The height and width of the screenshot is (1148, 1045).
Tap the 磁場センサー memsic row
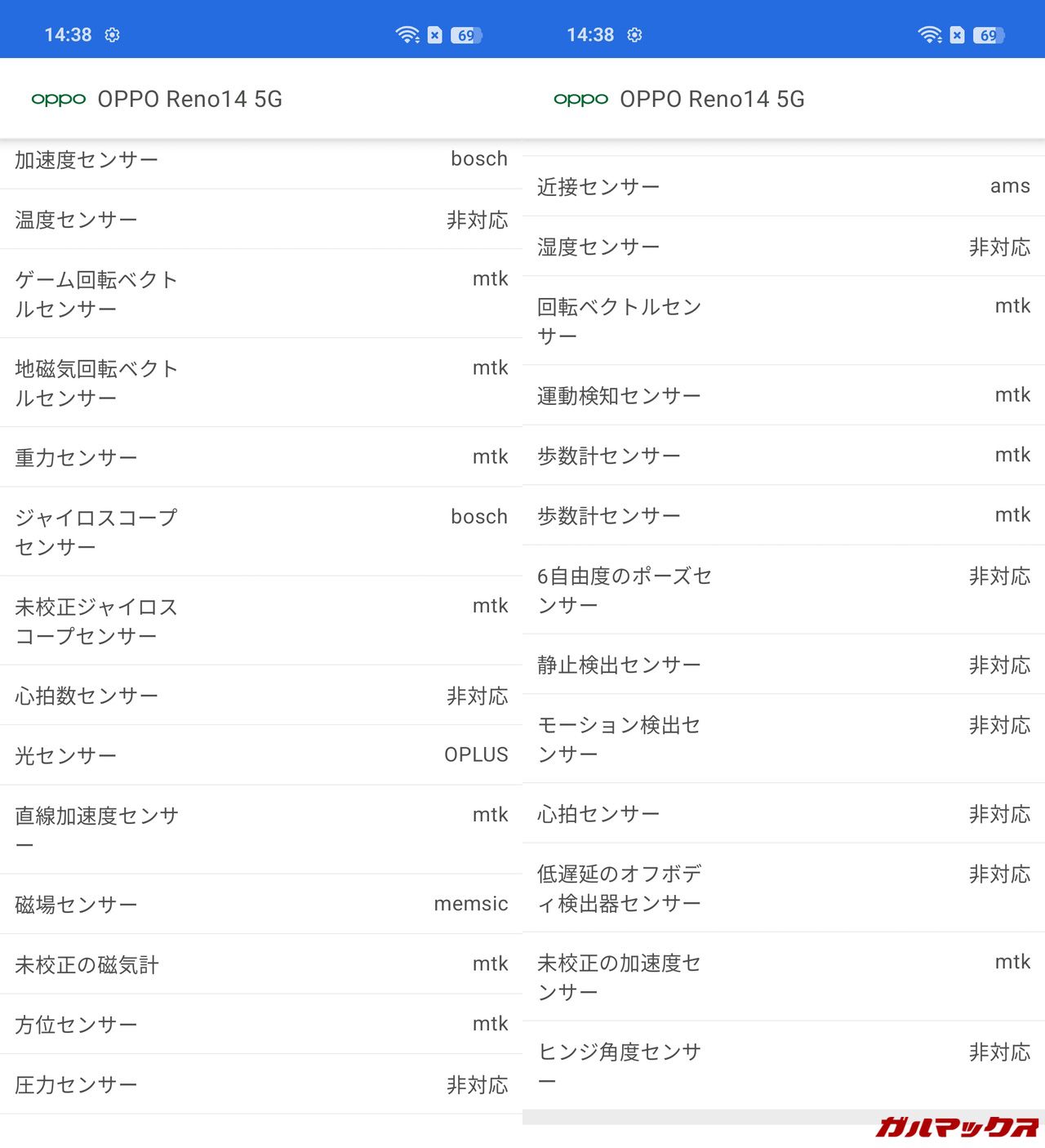[261, 904]
